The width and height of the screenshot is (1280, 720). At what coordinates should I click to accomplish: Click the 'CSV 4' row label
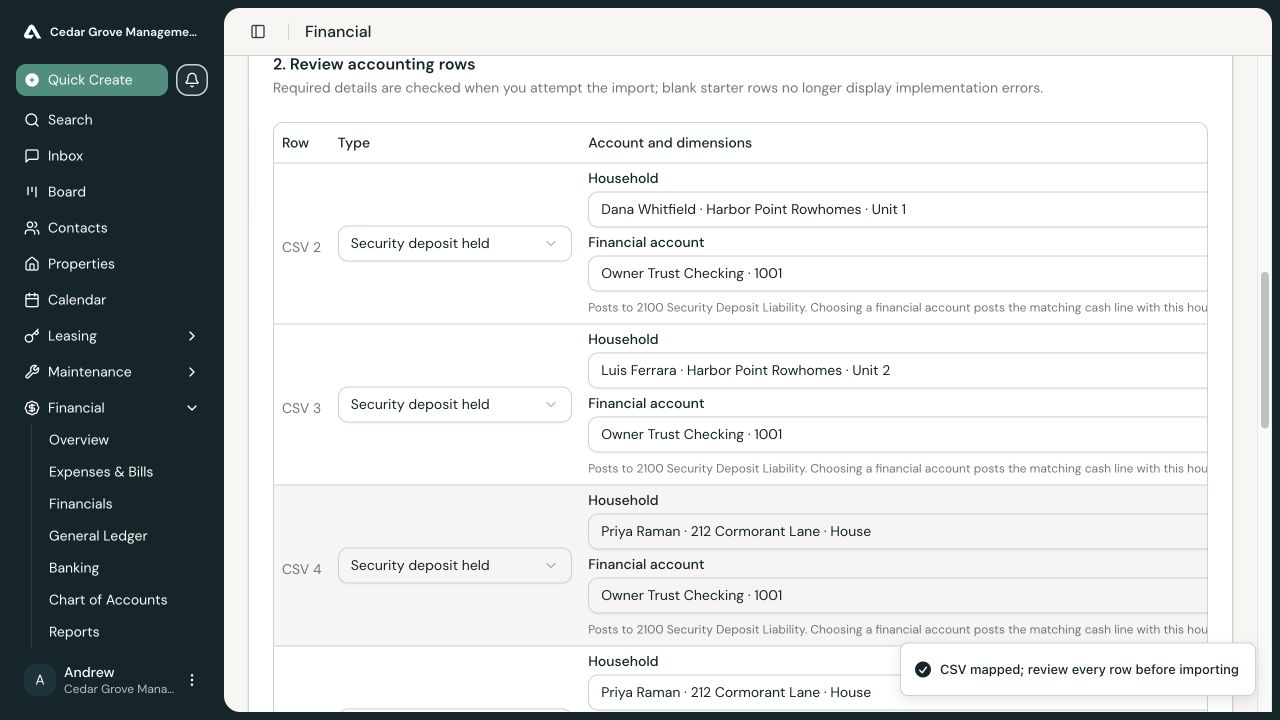pos(301,569)
